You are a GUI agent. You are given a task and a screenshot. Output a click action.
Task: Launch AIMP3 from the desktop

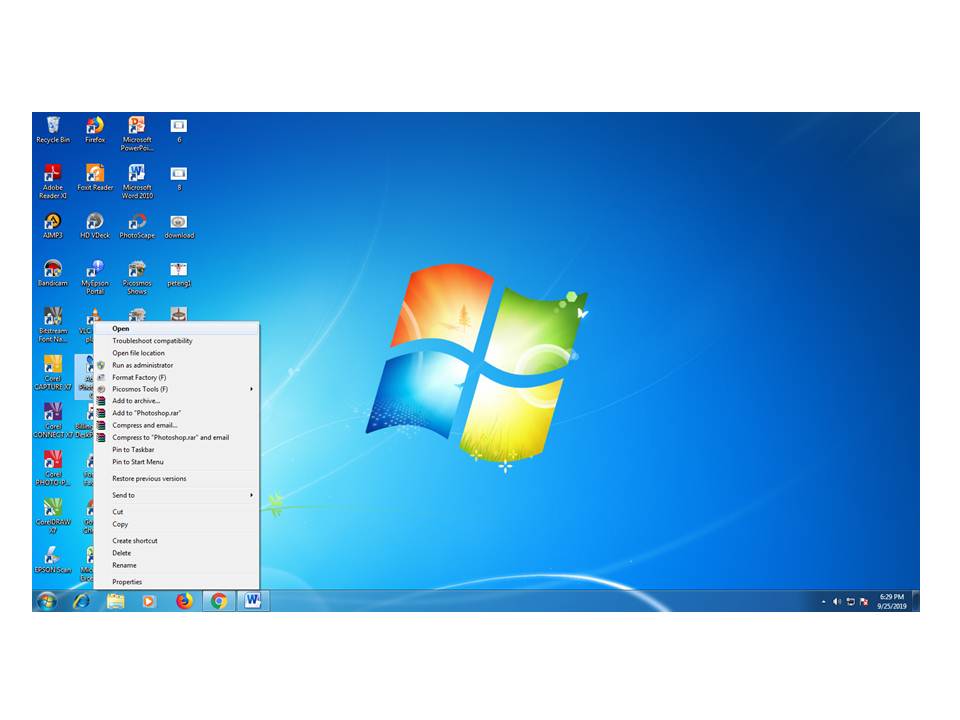[53, 223]
